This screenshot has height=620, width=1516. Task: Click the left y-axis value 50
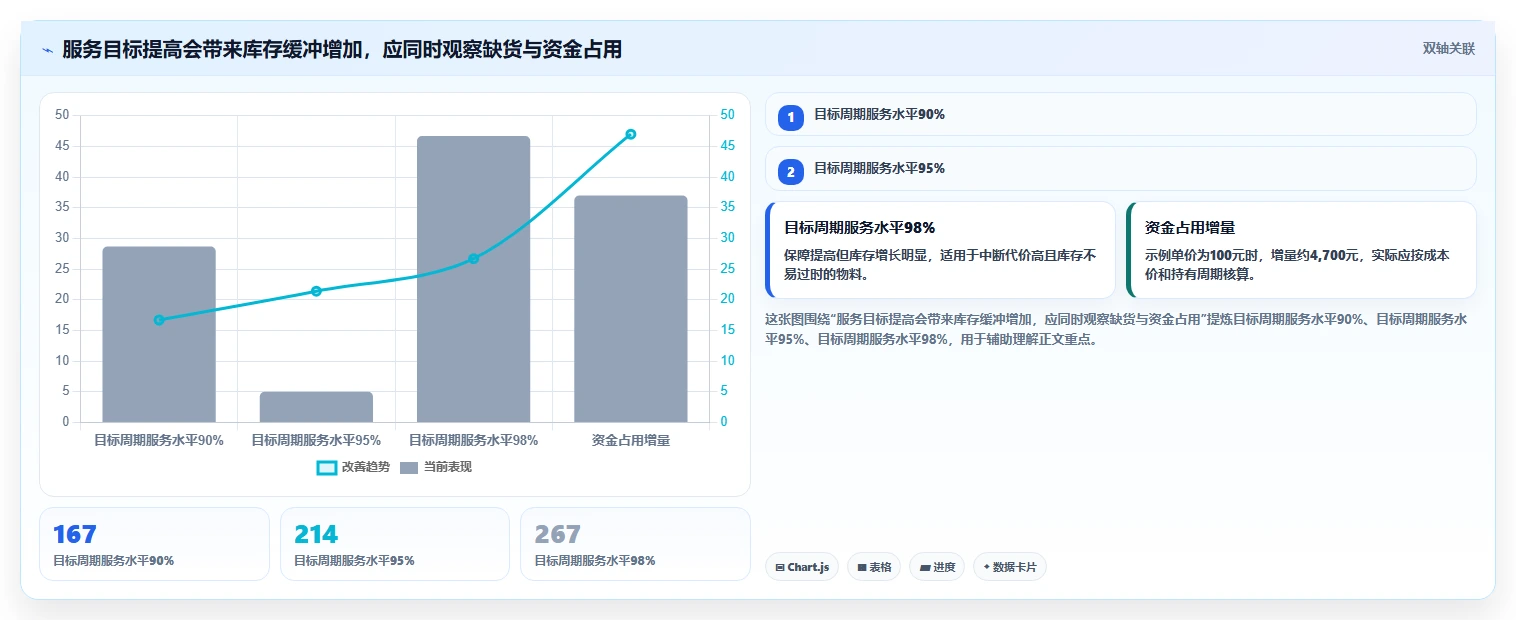click(62, 115)
